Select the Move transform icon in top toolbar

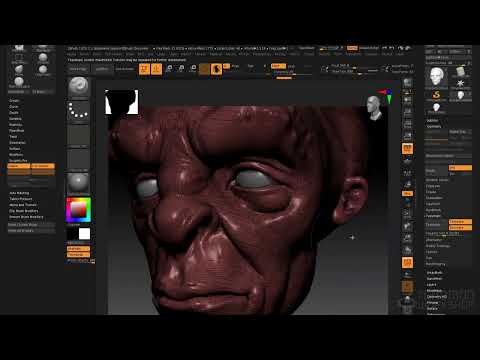(169, 69)
